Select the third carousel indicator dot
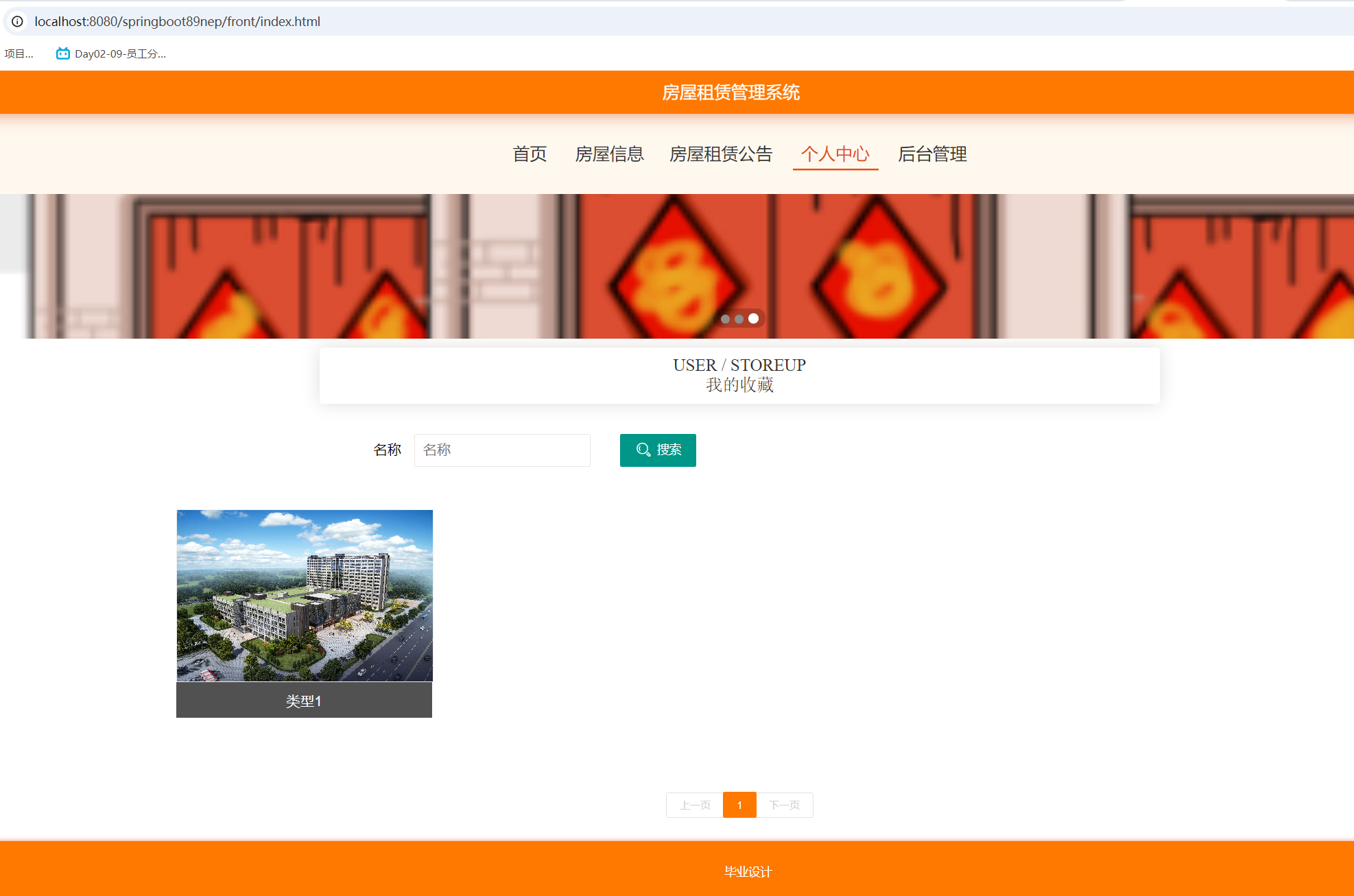1354x896 pixels. [x=754, y=318]
